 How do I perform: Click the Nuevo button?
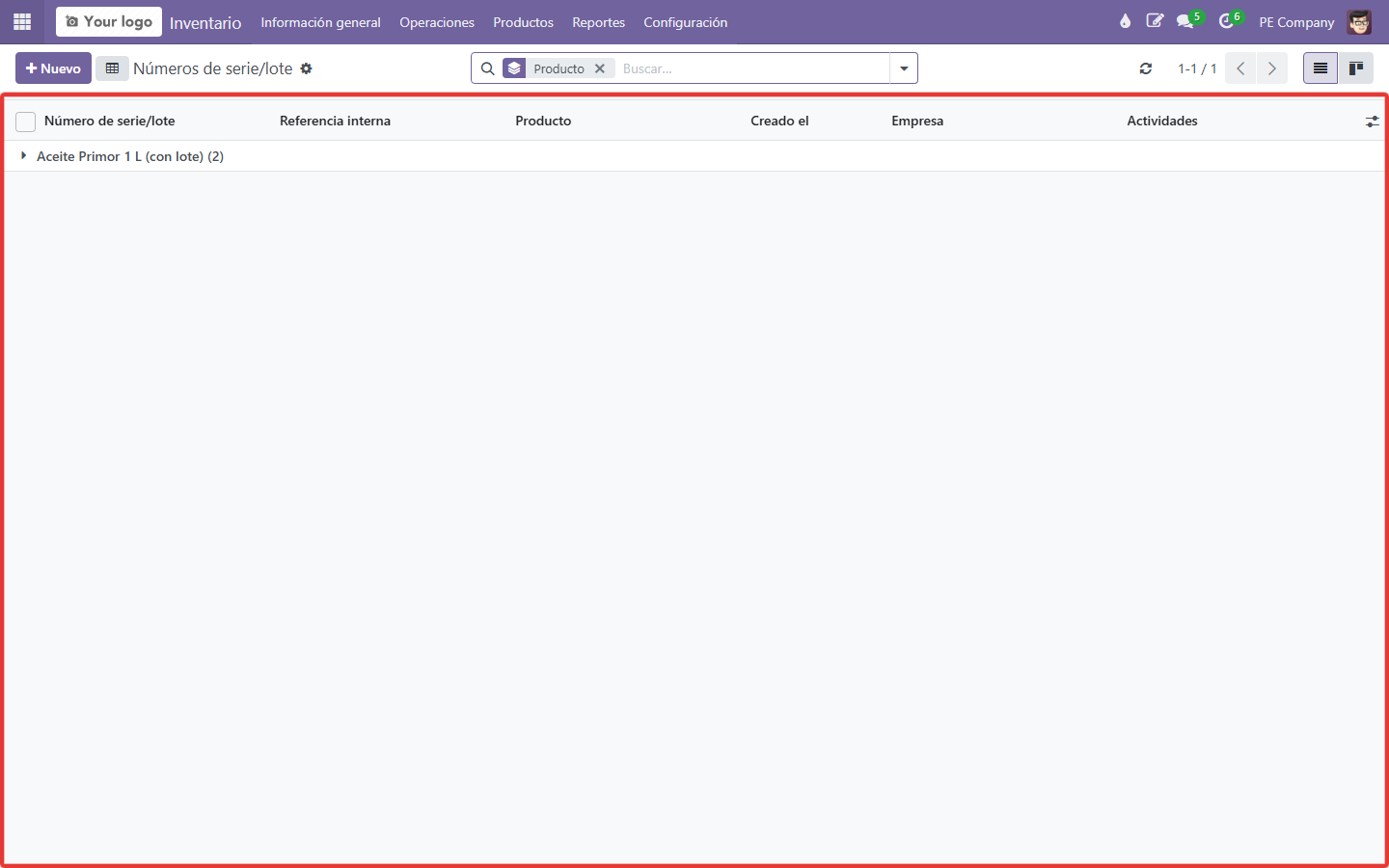click(x=53, y=68)
